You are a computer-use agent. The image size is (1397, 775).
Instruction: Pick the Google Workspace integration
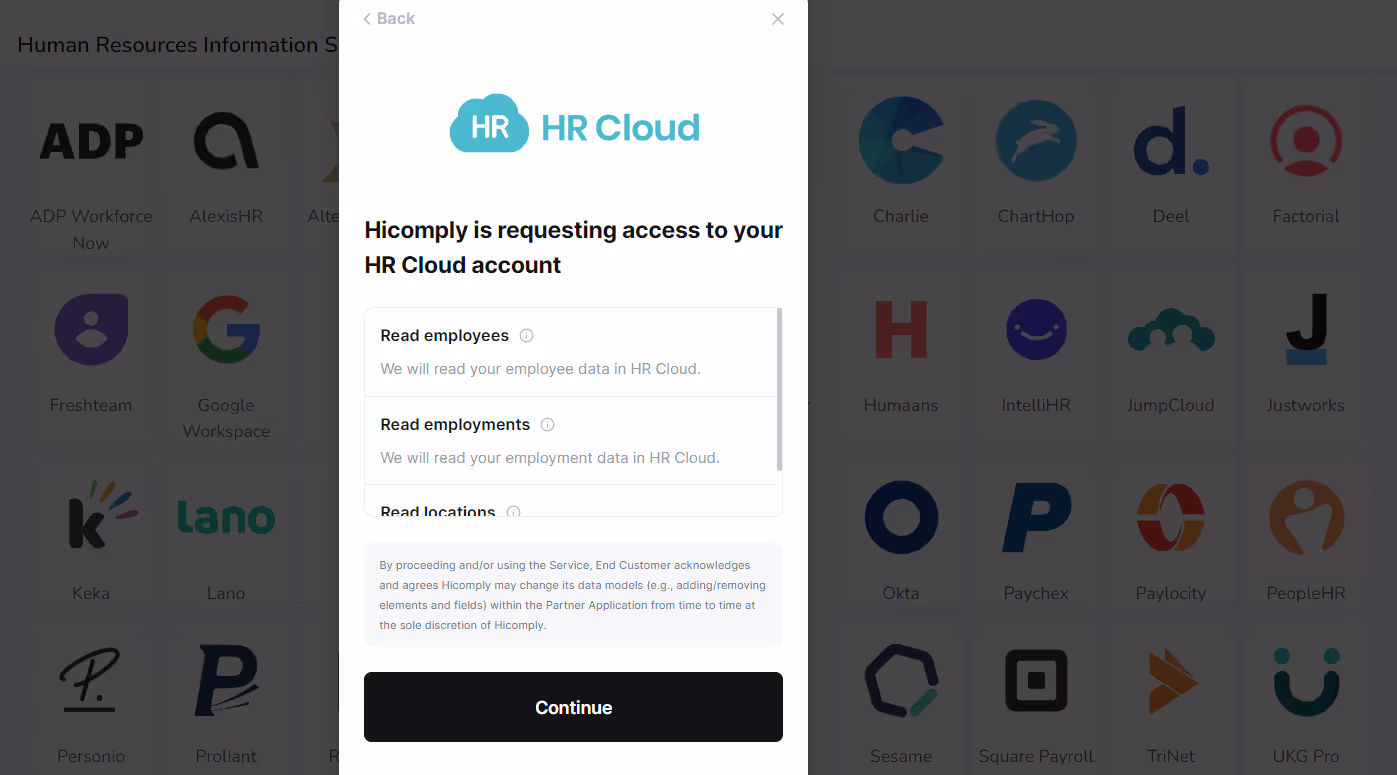(226, 362)
